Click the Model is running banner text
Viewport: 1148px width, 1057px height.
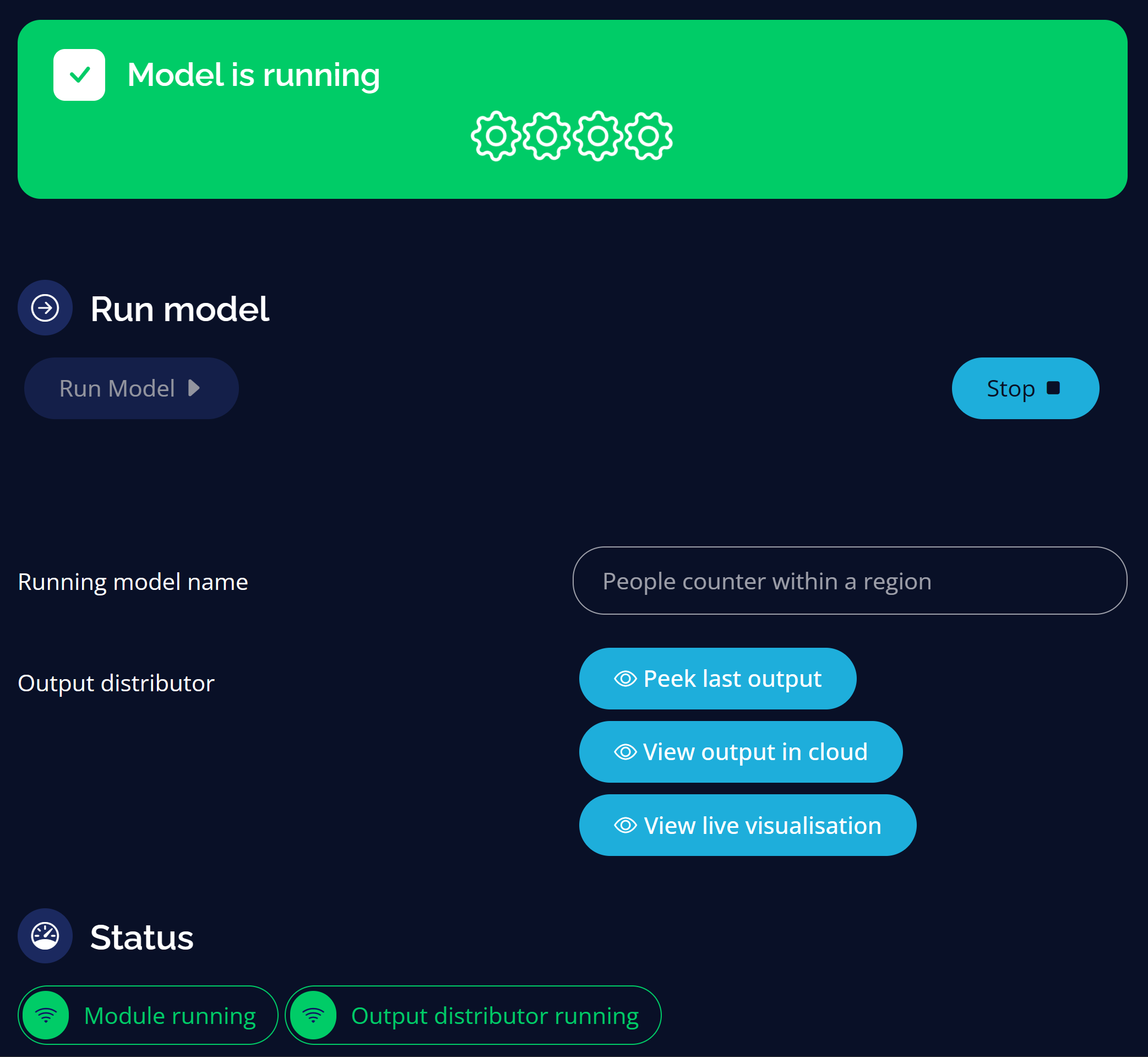[253, 75]
